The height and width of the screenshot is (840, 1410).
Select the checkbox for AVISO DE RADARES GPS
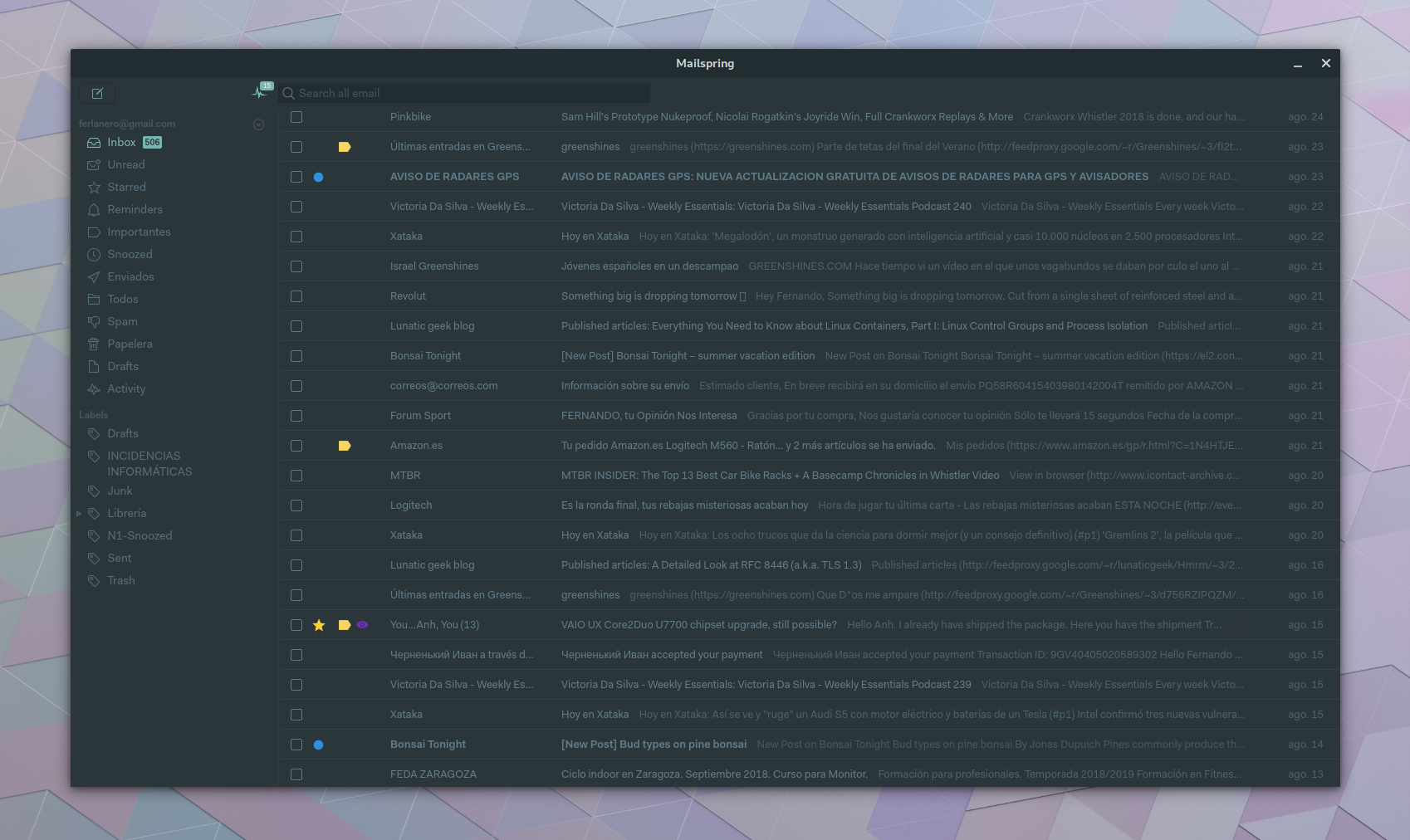(x=296, y=177)
